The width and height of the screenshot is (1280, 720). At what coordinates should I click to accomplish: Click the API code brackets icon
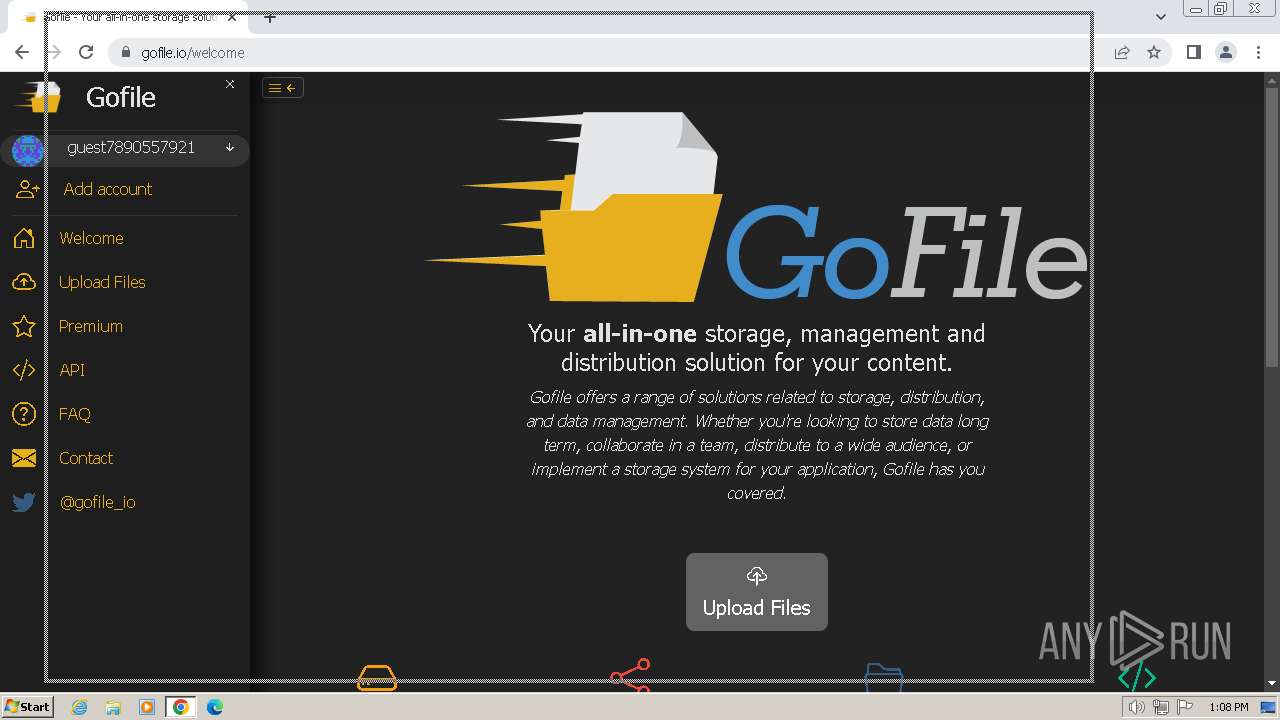pyautogui.click(x=24, y=370)
